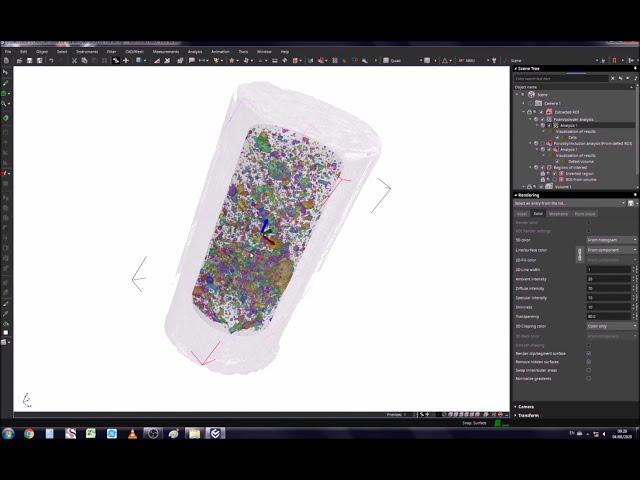Click the Cut scissors icon
Screen dimensions: 640x480
click(x=74, y=60)
